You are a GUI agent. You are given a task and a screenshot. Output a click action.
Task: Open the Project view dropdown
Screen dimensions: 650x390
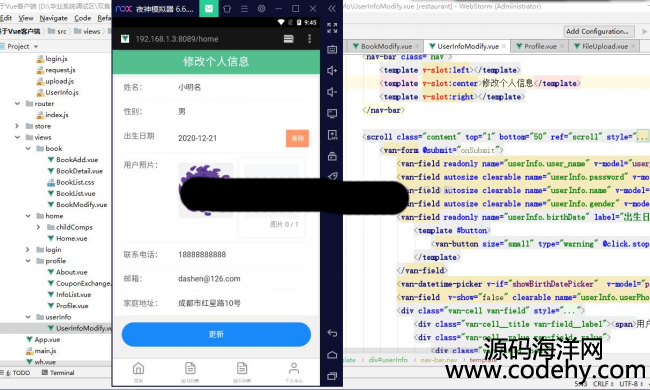tap(22, 46)
